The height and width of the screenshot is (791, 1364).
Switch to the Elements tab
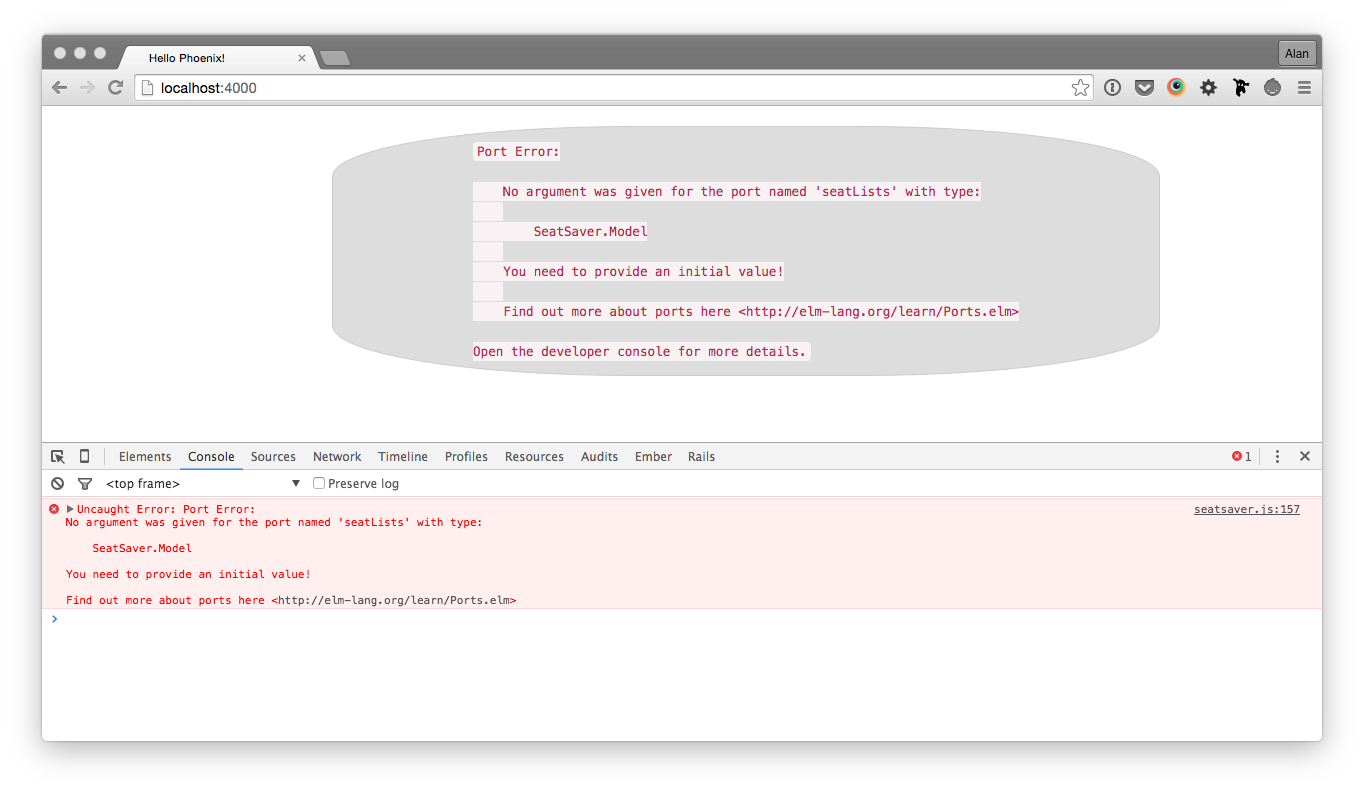point(145,457)
